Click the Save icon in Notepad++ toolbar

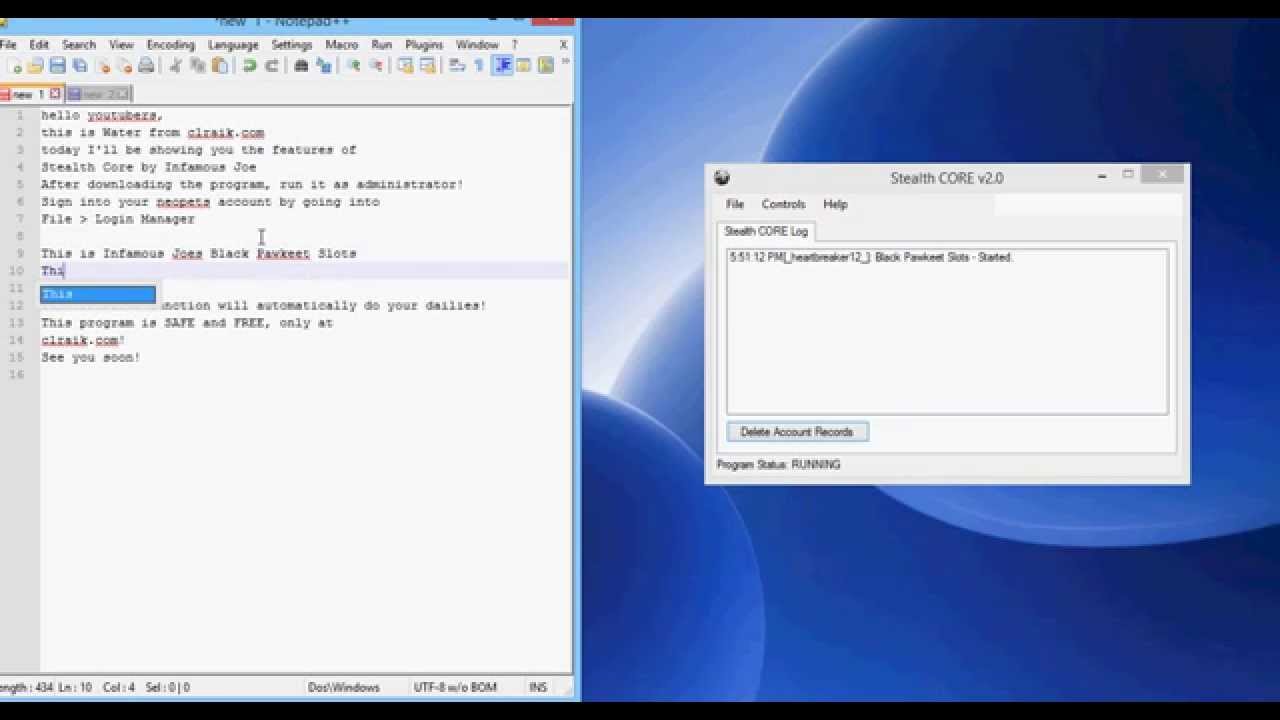[x=58, y=66]
